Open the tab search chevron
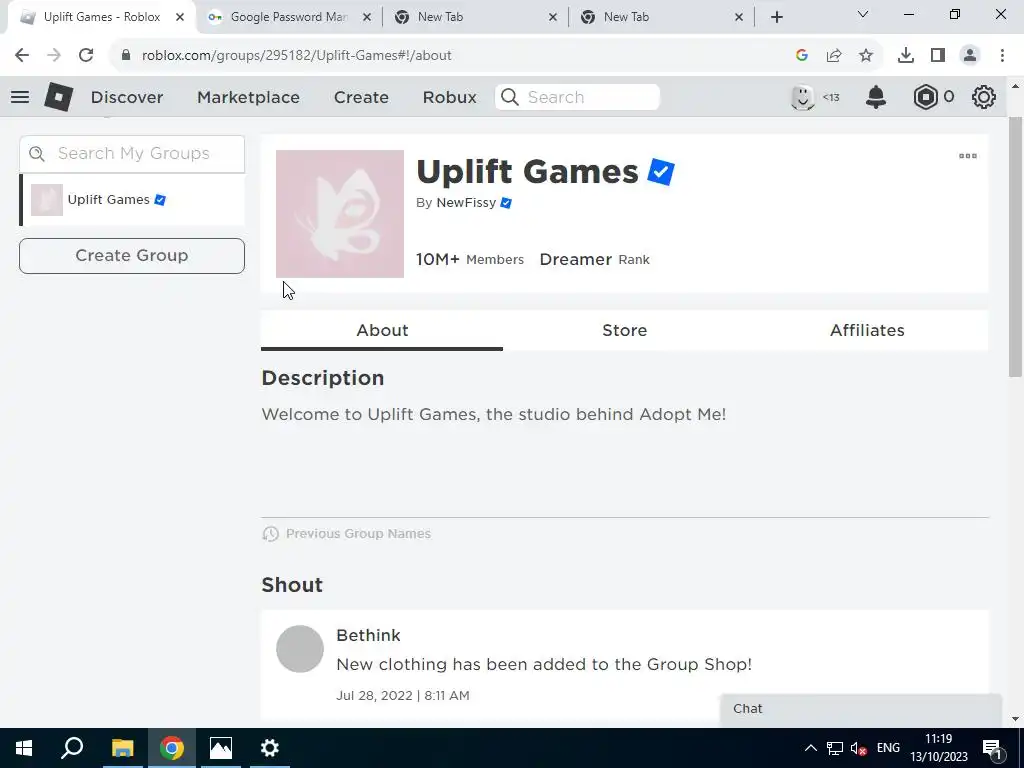The image size is (1024, 768). pyautogui.click(x=863, y=14)
